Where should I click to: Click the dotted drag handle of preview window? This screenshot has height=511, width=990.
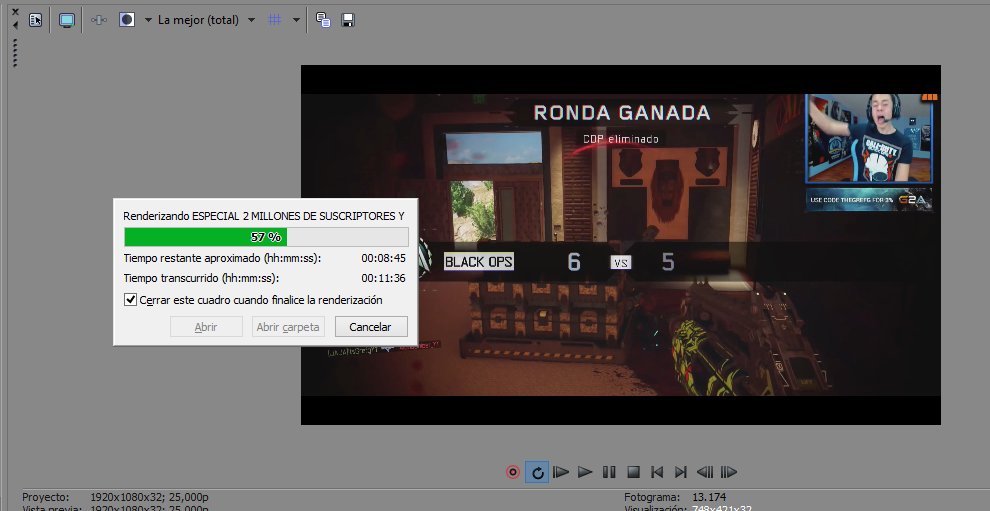(15, 52)
